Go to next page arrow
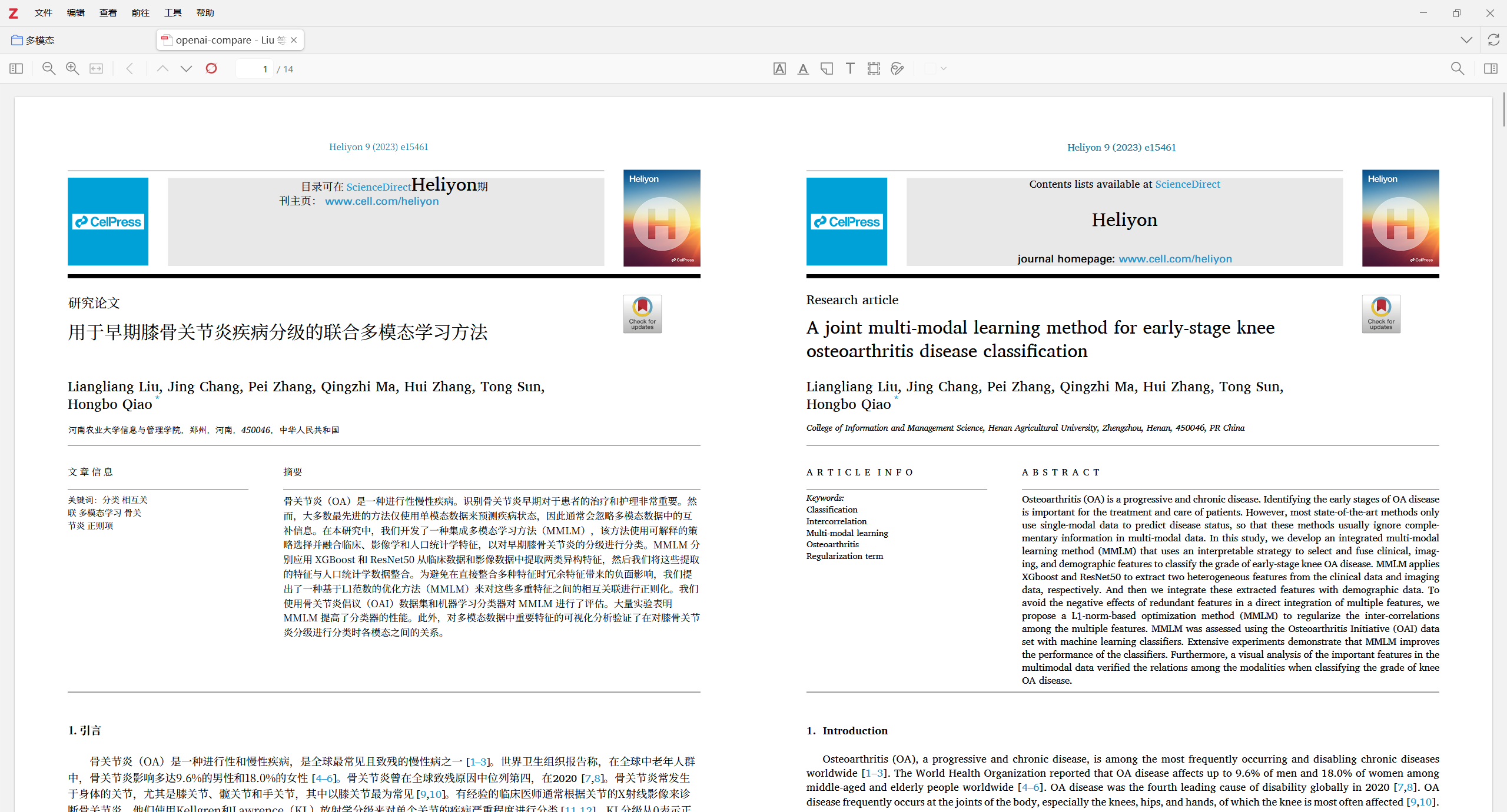1507x812 pixels. click(186, 69)
